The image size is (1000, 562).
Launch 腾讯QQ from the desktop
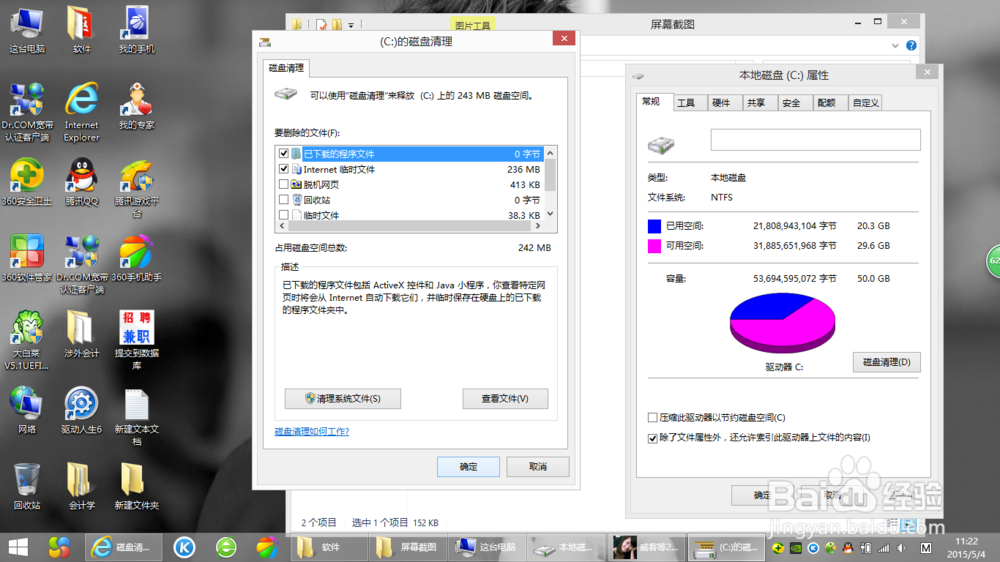click(x=82, y=182)
